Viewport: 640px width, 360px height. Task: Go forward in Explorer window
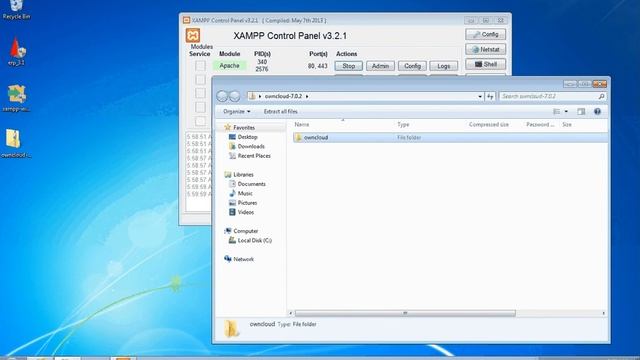click(x=235, y=96)
